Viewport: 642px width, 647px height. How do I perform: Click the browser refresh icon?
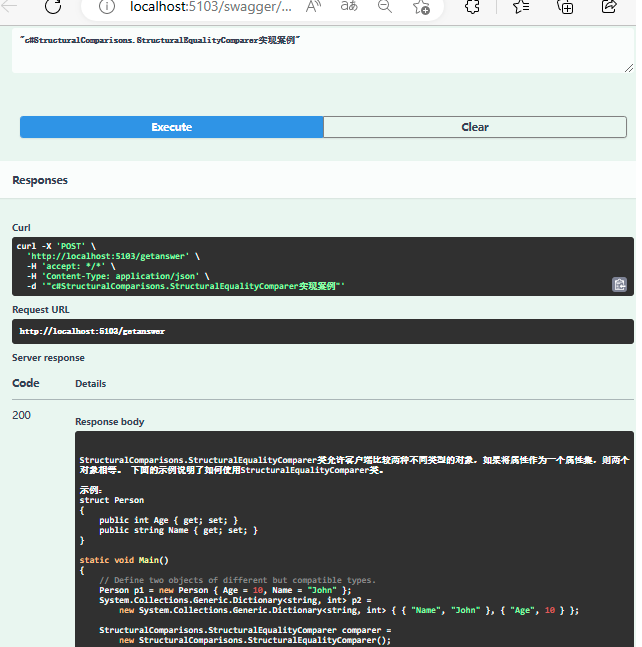[x=52, y=7]
